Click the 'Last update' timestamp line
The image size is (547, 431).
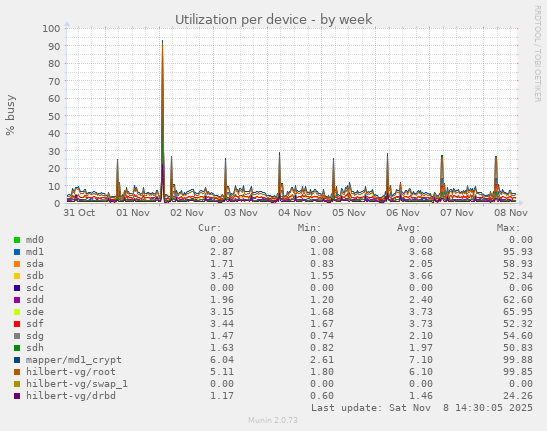[422, 408]
